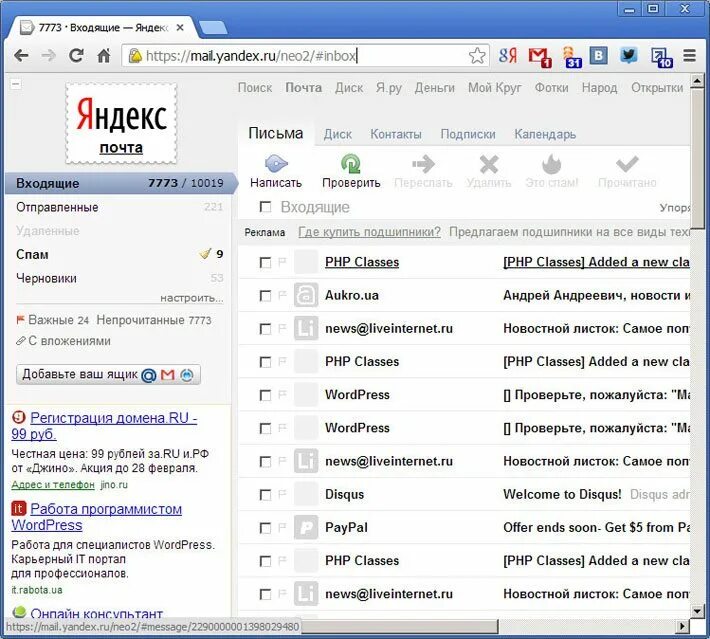Filter by Важные 24 messages
This screenshot has width=710, height=639.
pyautogui.click(x=53, y=320)
